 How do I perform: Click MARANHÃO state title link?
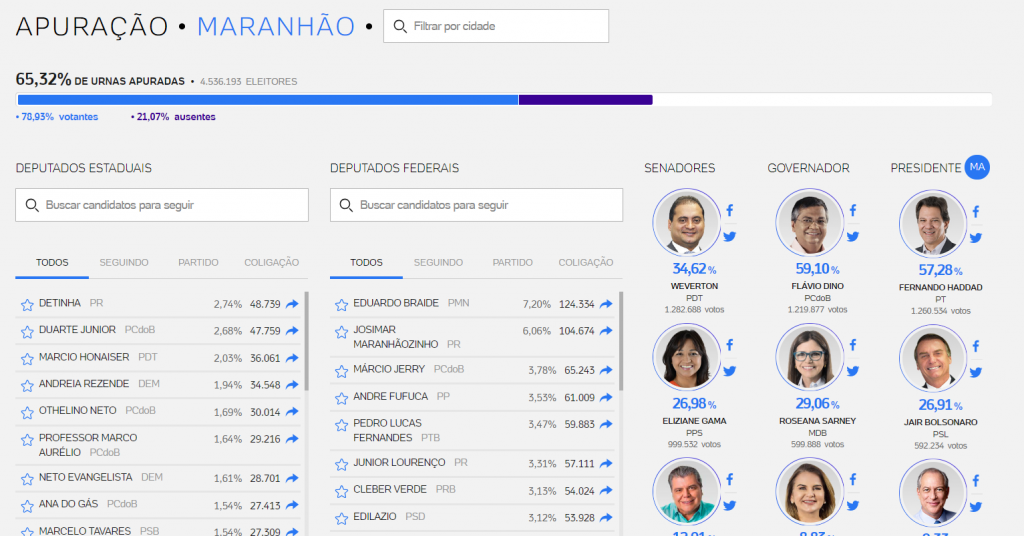coord(276,26)
